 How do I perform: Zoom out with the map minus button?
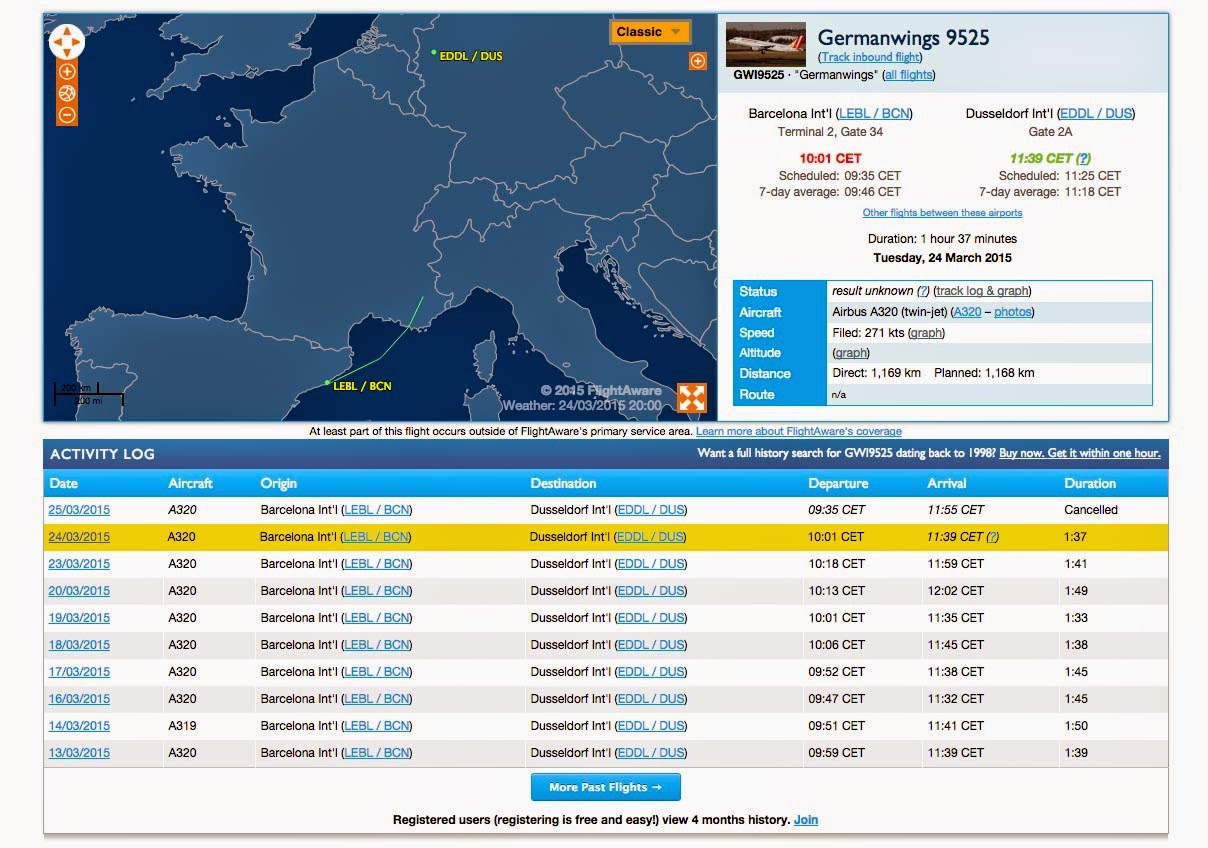click(67, 115)
